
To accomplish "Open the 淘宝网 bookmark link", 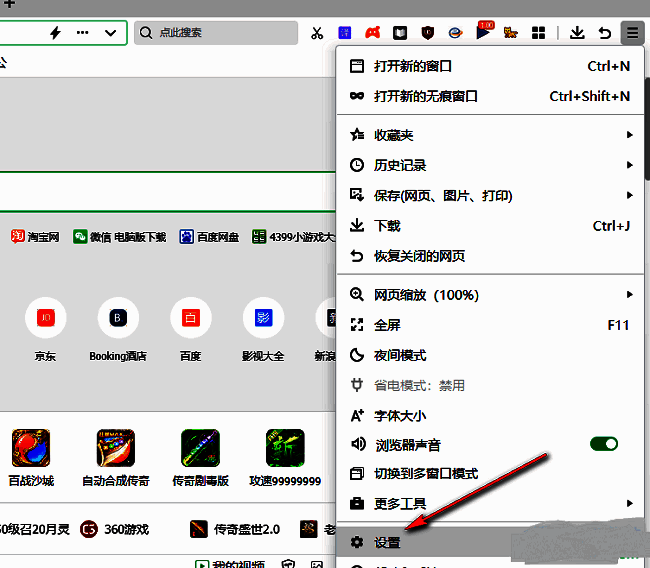I will [x=36, y=237].
